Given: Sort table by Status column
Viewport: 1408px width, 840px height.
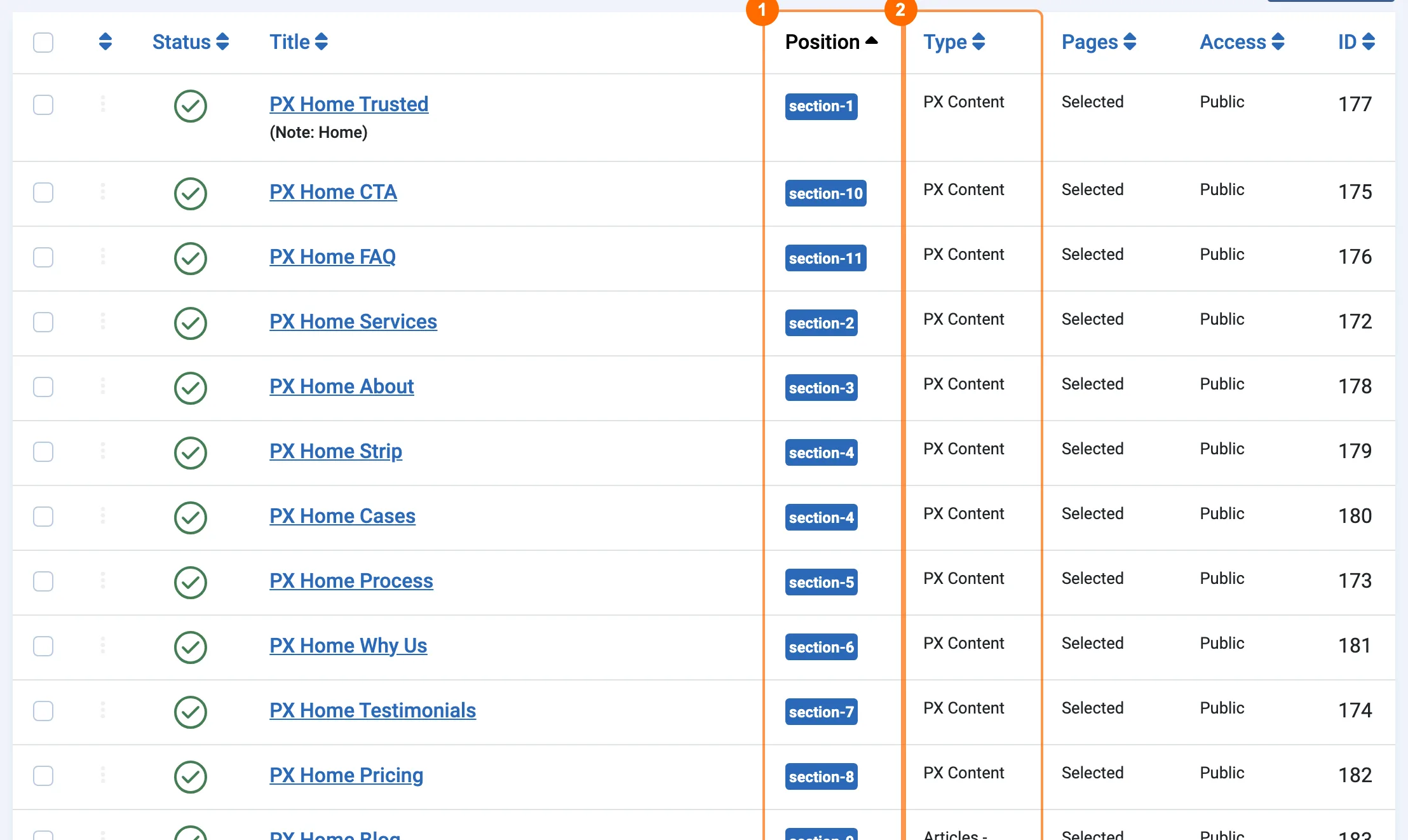Looking at the screenshot, I should (191, 42).
